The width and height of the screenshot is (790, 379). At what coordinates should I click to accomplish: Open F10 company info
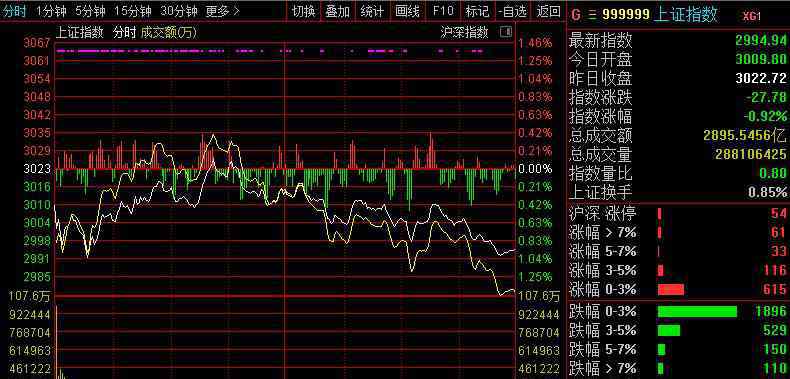(x=443, y=11)
